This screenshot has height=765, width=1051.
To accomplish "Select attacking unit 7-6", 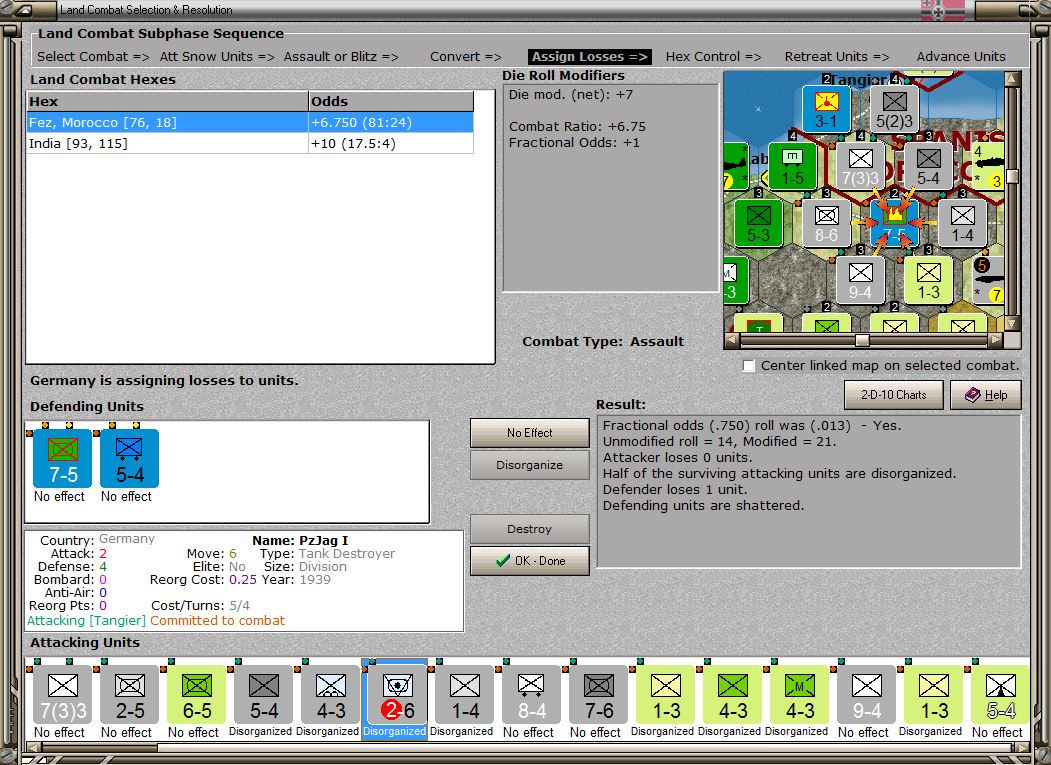I will click(599, 695).
